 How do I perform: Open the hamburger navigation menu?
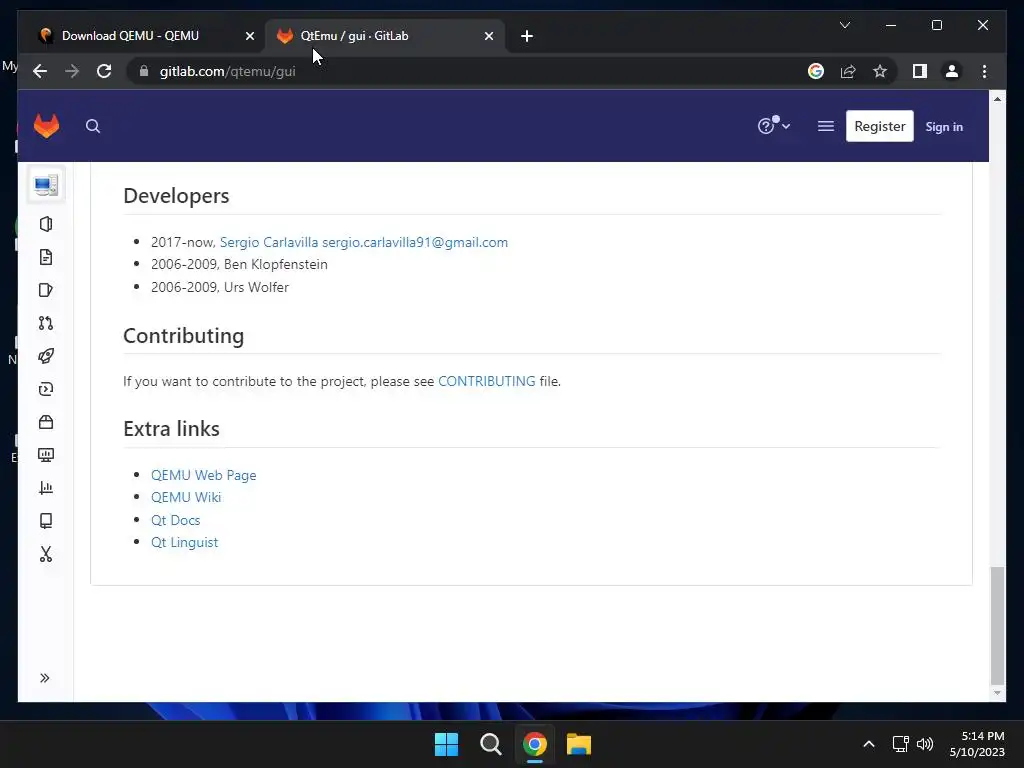click(825, 126)
